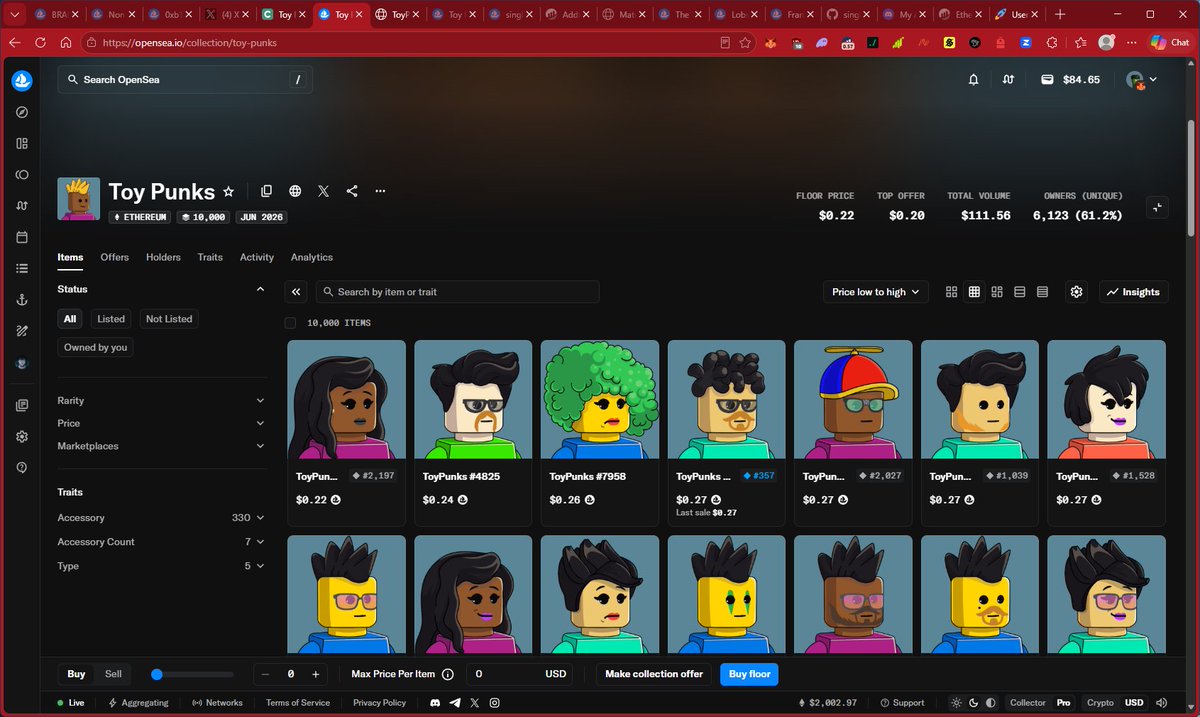
Task: Switch to the Holders tab
Action: click(x=163, y=257)
